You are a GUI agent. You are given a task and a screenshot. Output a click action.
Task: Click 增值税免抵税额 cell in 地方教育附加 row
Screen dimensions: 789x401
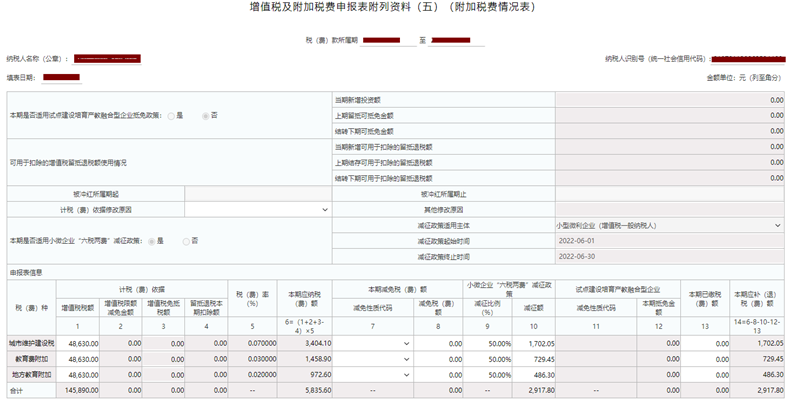click(x=164, y=375)
